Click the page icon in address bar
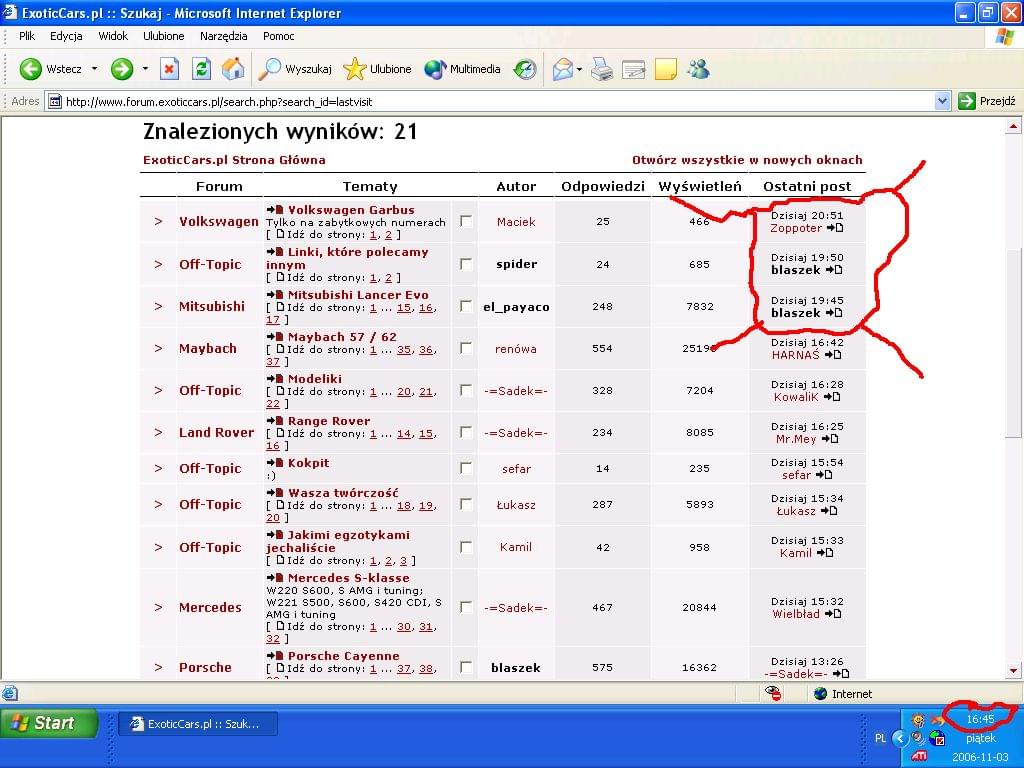The width and height of the screenshot is (1024, 768). point(56,101)
